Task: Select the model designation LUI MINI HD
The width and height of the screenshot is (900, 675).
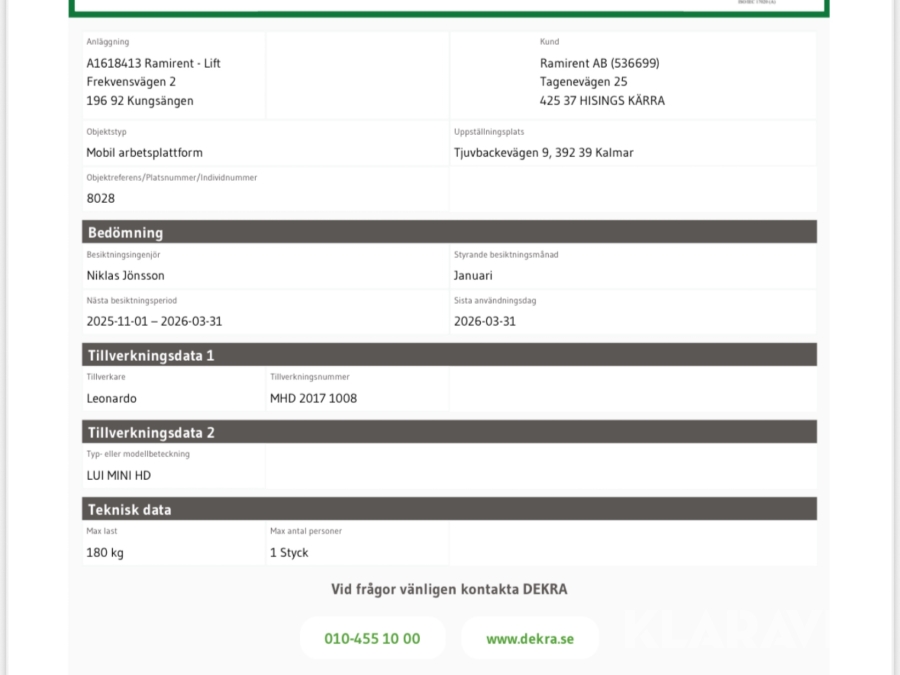Action: click(x=119, y=475)
